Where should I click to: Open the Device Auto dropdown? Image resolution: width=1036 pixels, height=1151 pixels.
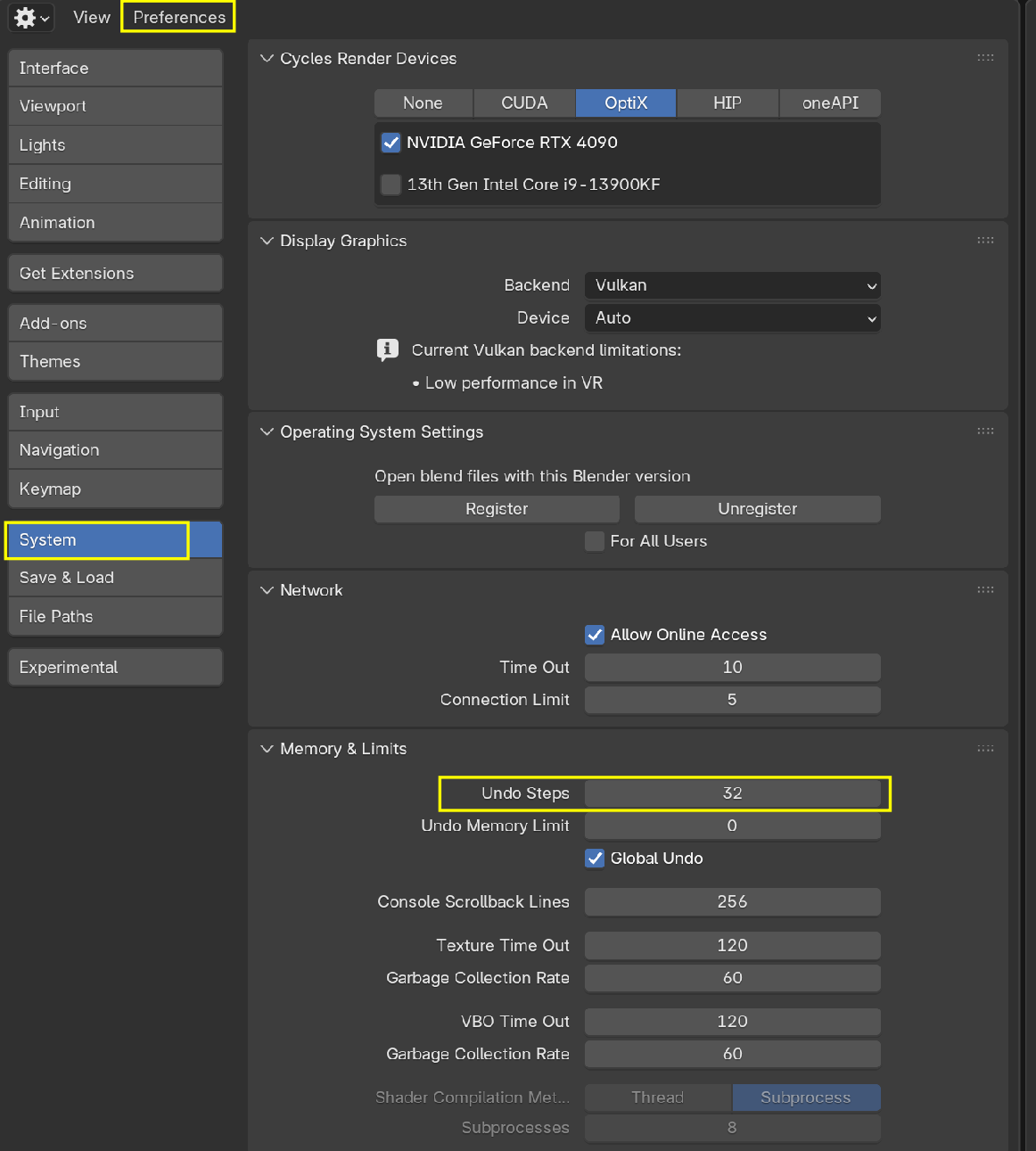click(732, 318)
